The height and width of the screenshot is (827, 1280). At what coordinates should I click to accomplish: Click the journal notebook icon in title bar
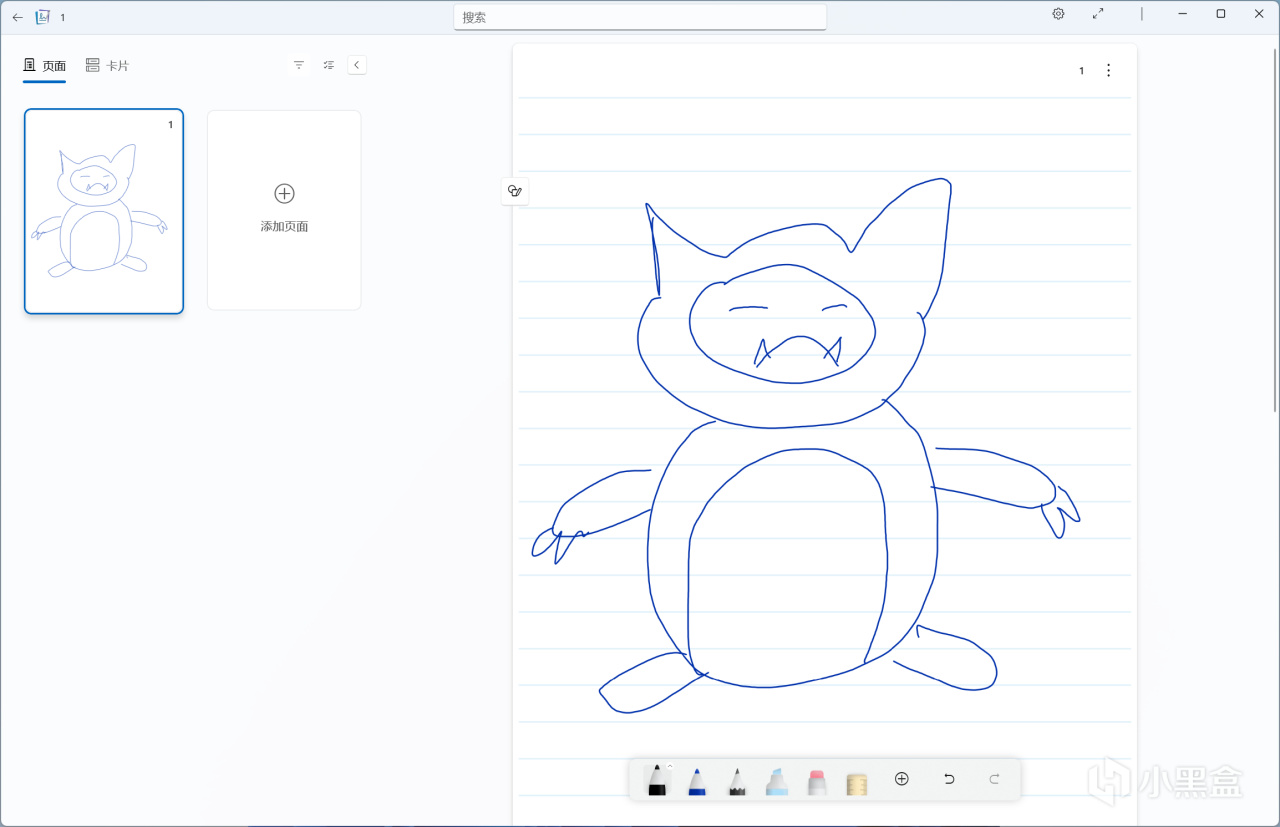click(x=43, y=17)
